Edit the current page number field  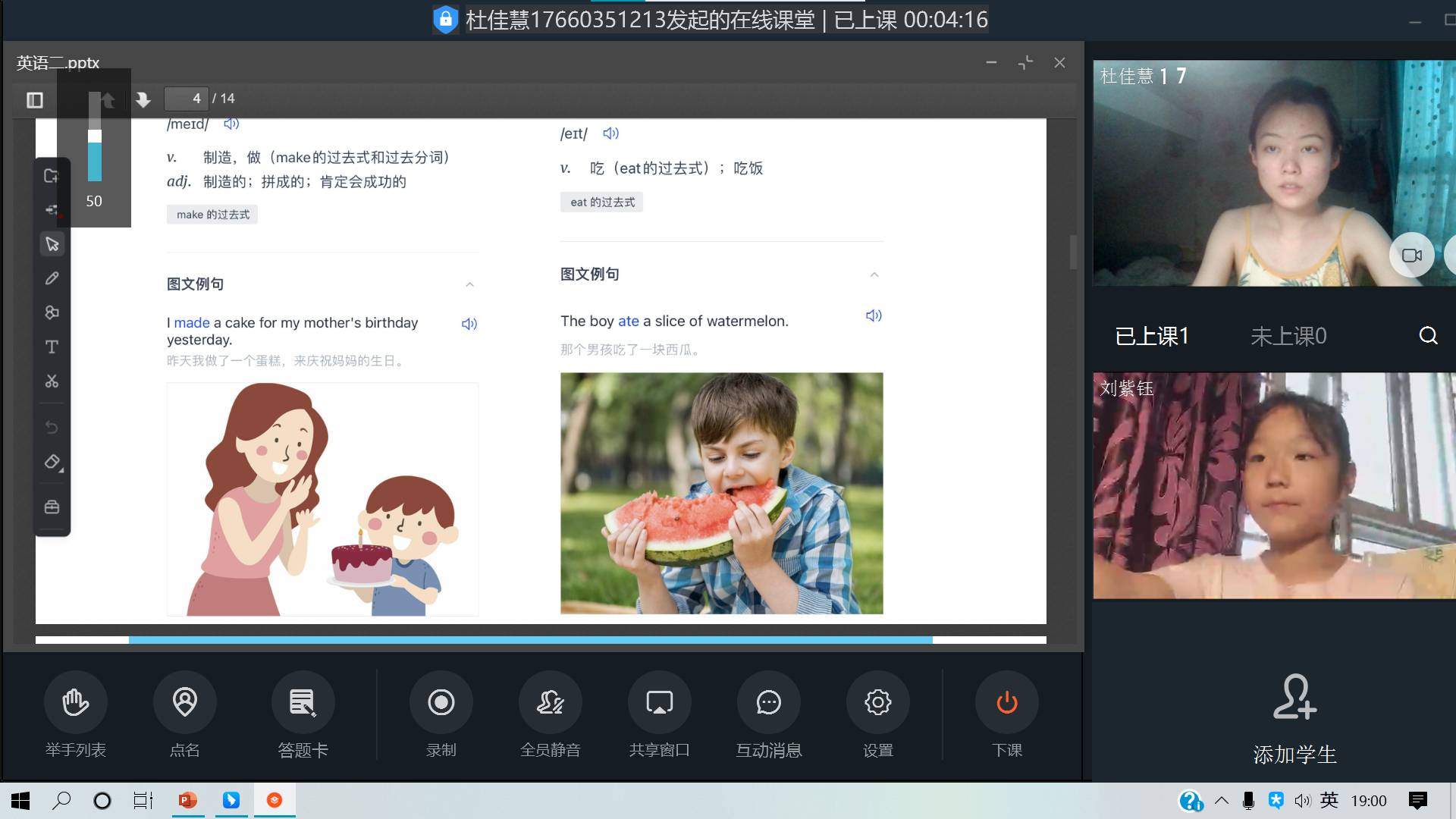click(186, 99)
